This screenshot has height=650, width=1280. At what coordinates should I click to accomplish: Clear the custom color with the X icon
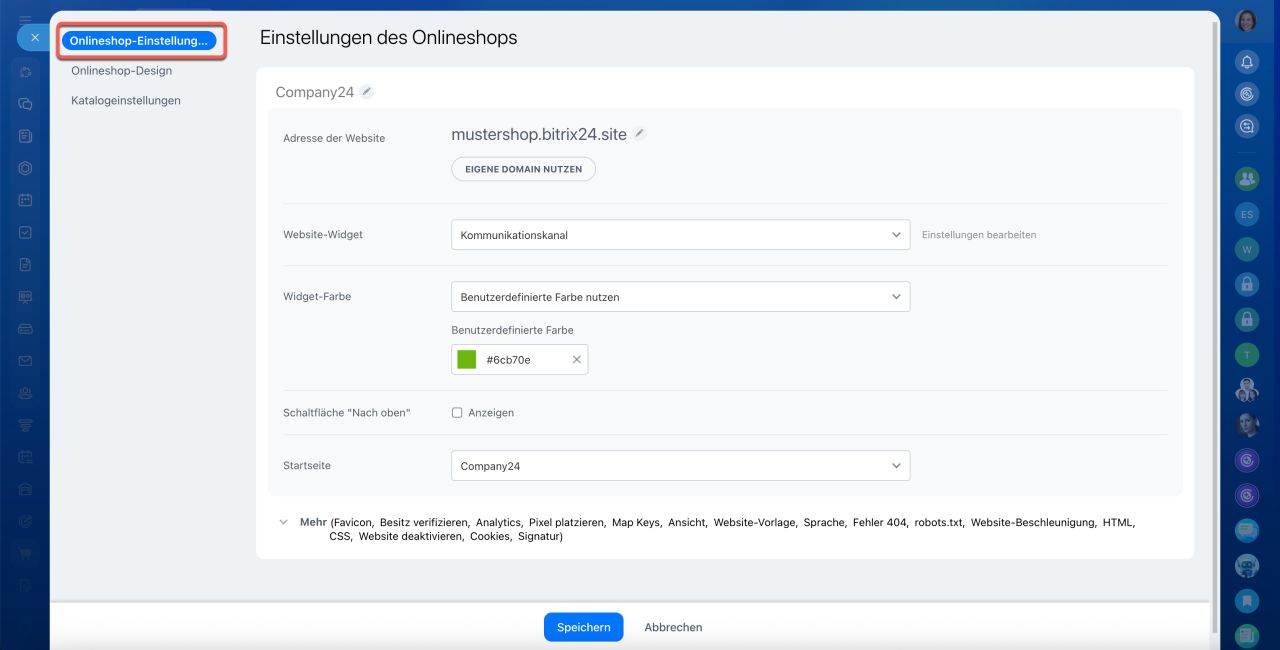click(576, 360)
